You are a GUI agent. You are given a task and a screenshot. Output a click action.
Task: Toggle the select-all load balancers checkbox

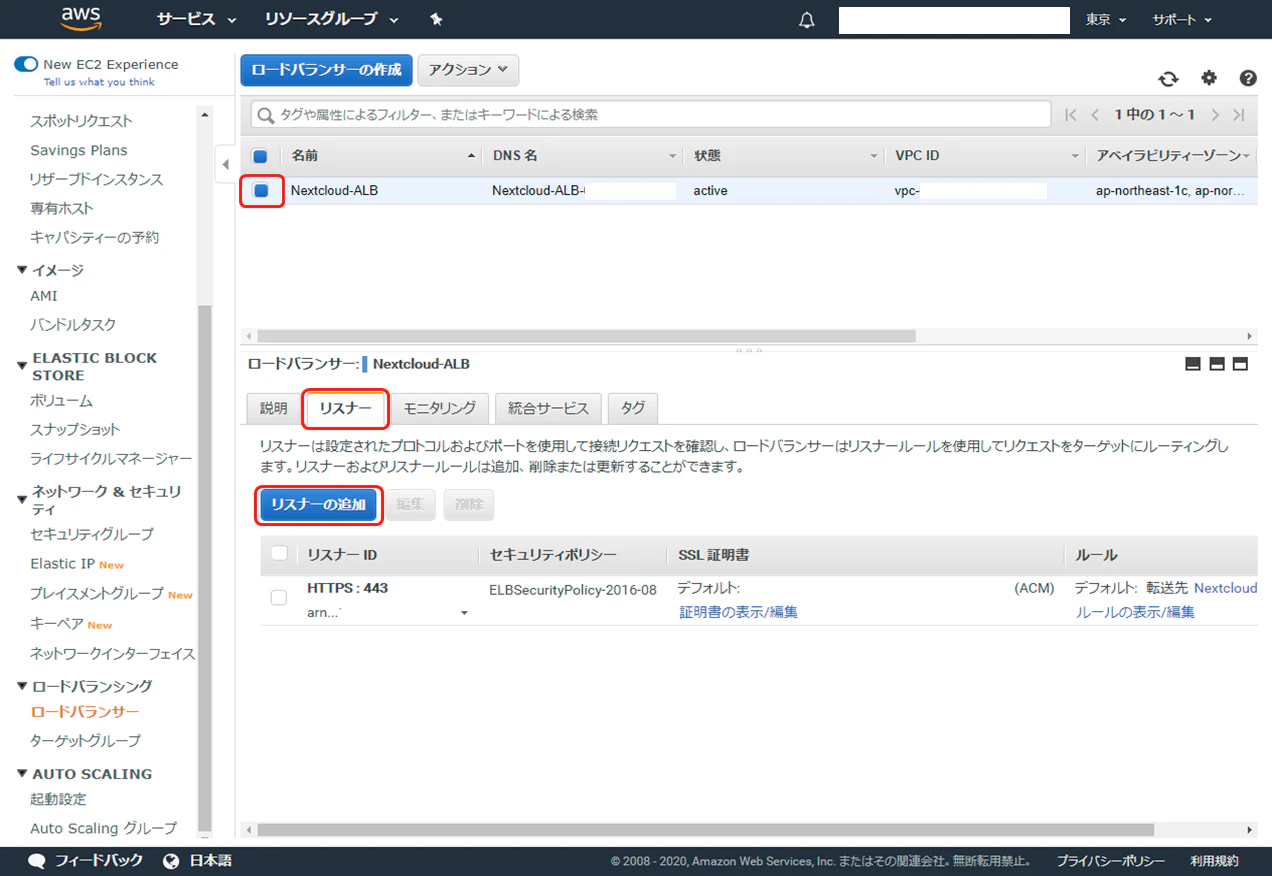[260, 156]
